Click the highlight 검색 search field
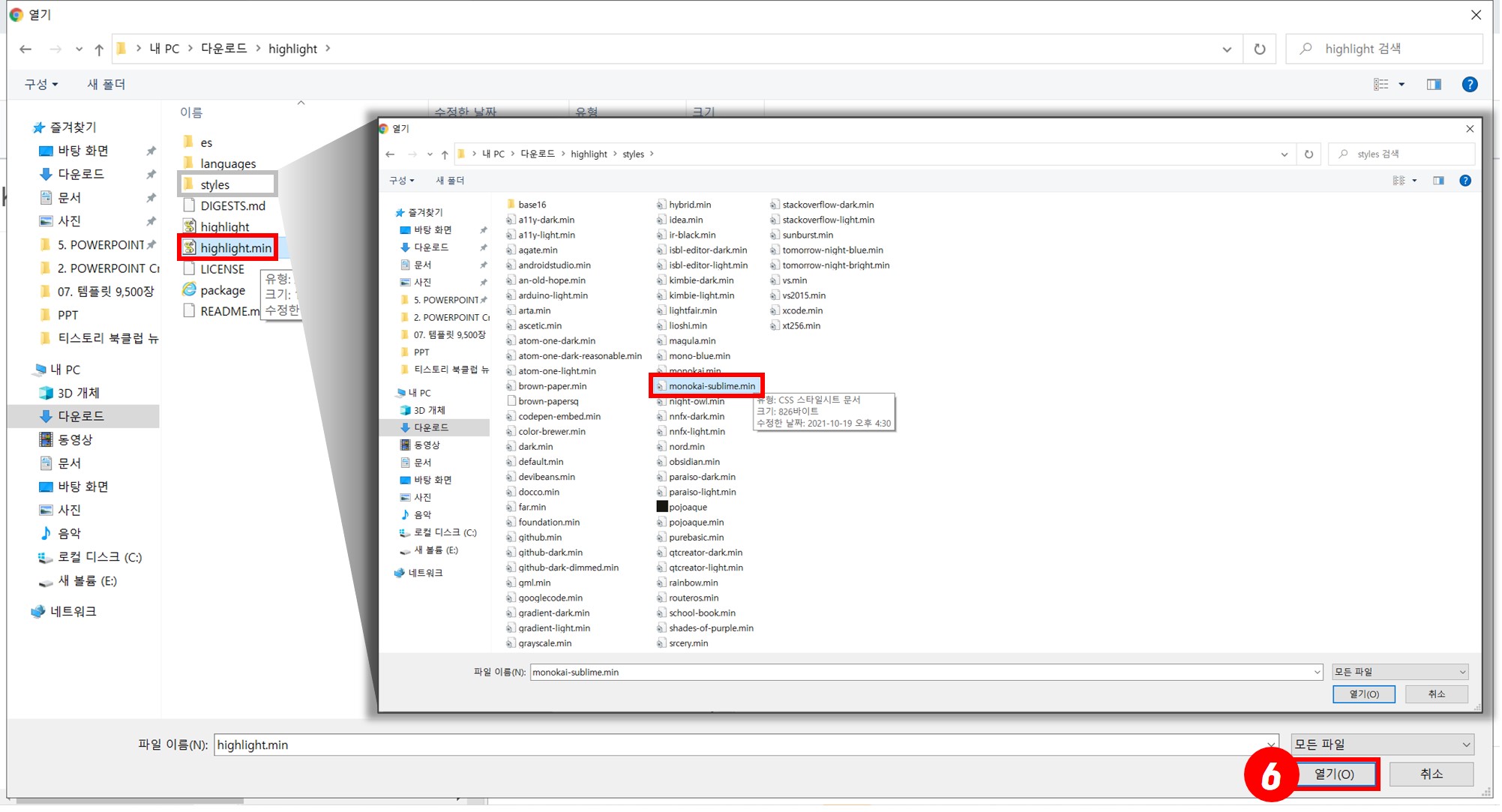 1385,49
